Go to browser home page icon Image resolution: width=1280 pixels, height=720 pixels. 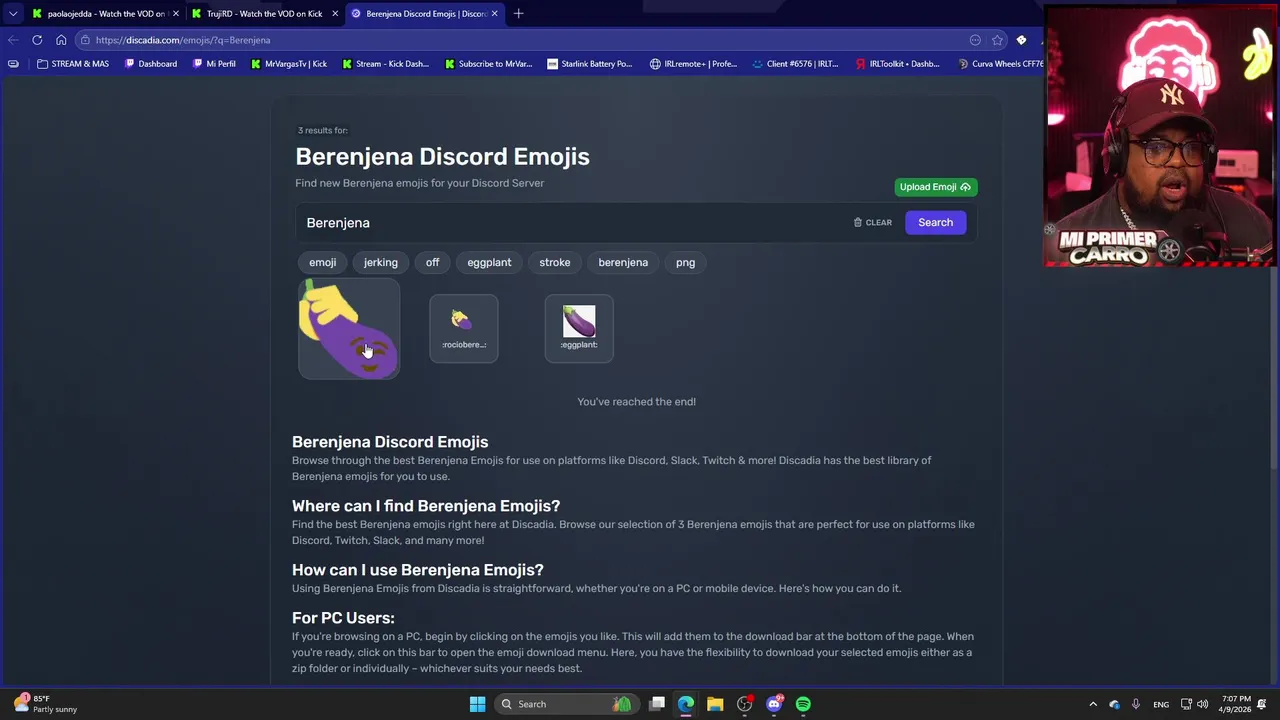pyautogui.click(x=61, y=40)
